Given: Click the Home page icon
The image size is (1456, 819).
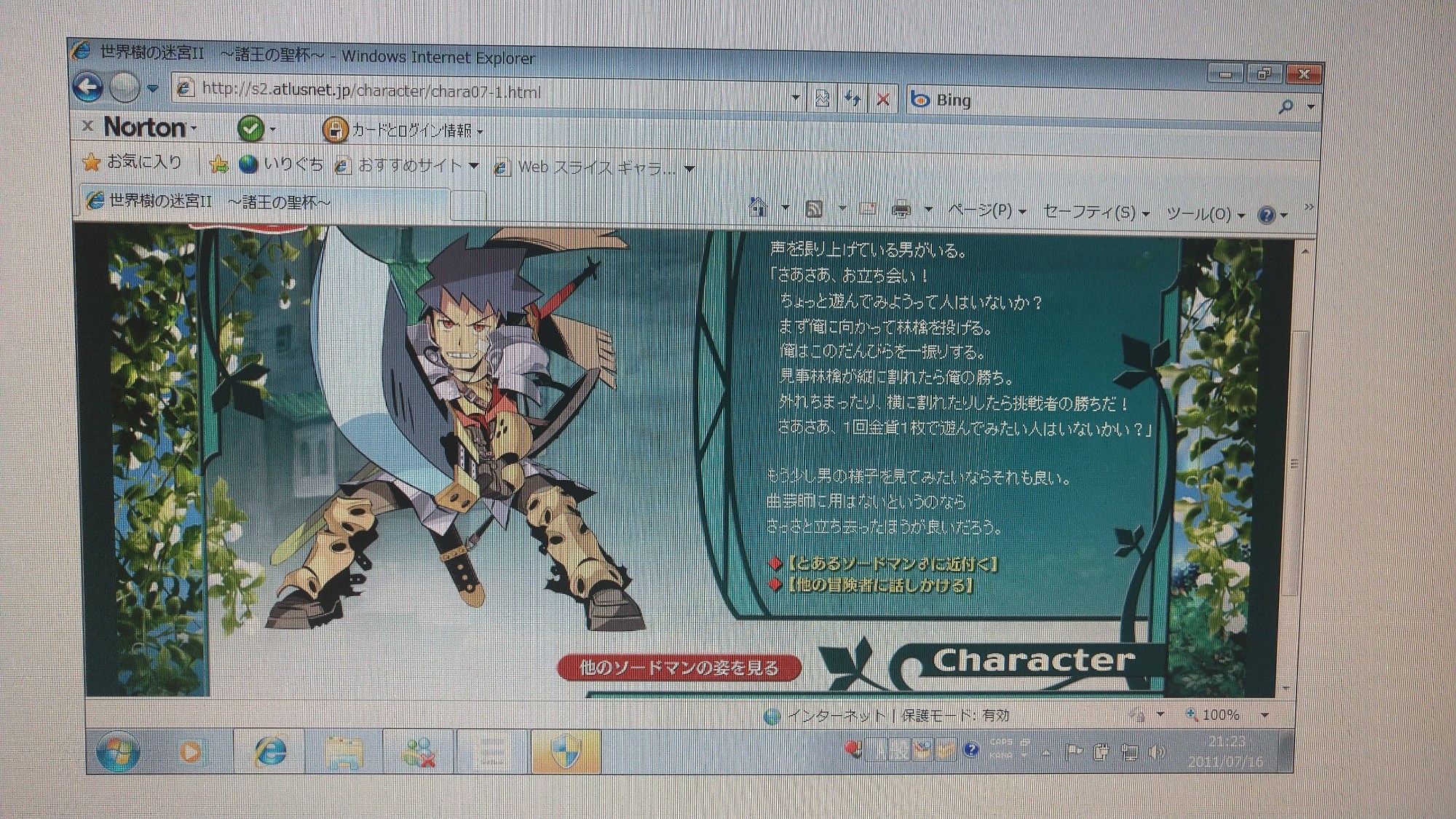Looking at the screenshot, I should point(758,208).
